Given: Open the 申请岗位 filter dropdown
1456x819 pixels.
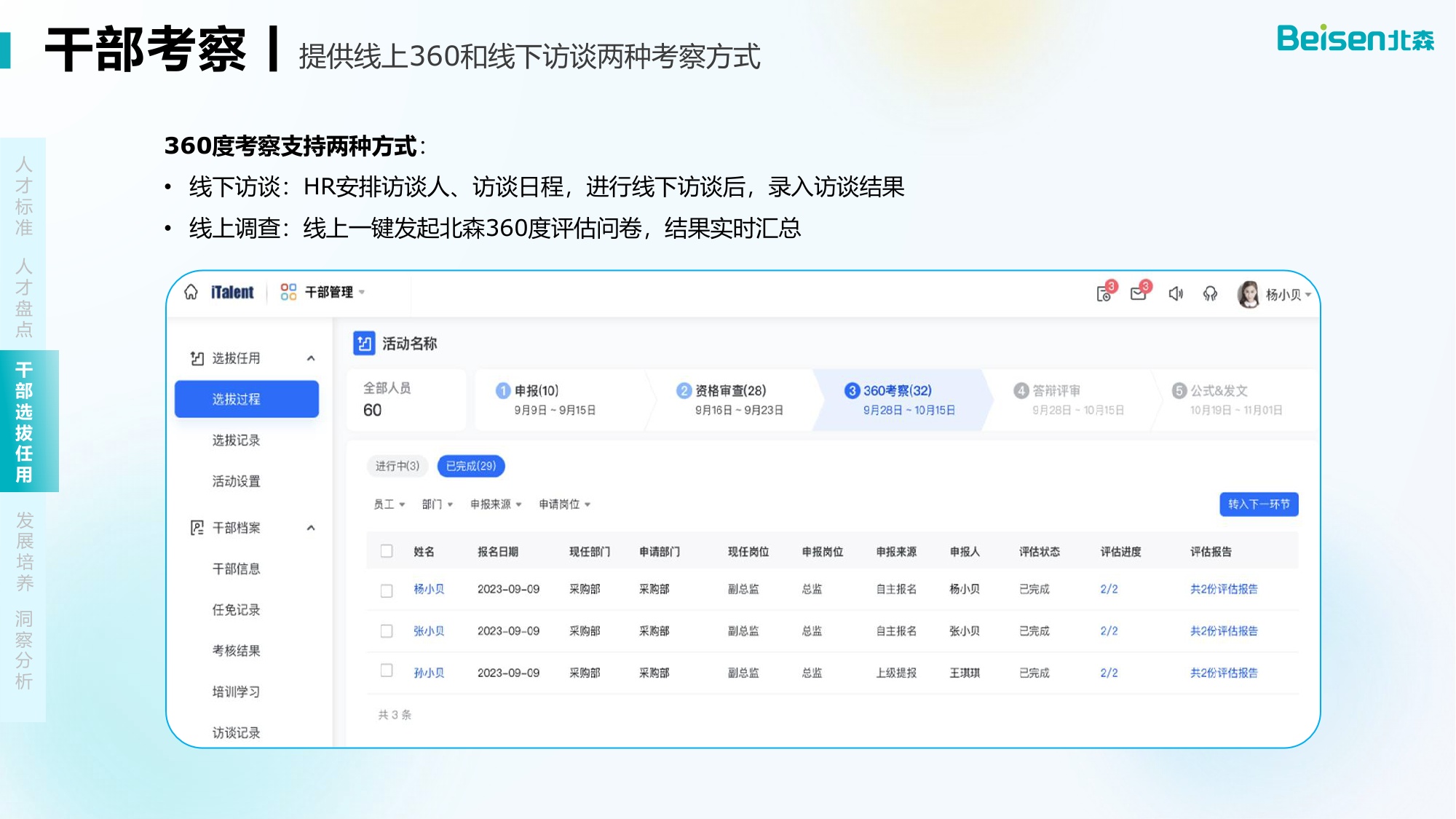Looking at the screenshot, I should pos(565,504).
